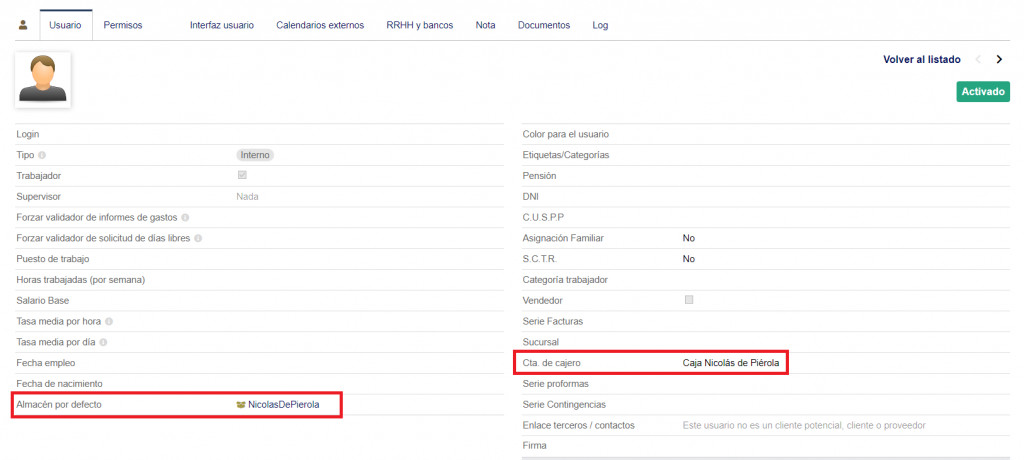The height and width of the screenshot is (460, 1024).
Task: Go to previous user with left arrow
Action: pyautogui.click(x=978, y=60)
